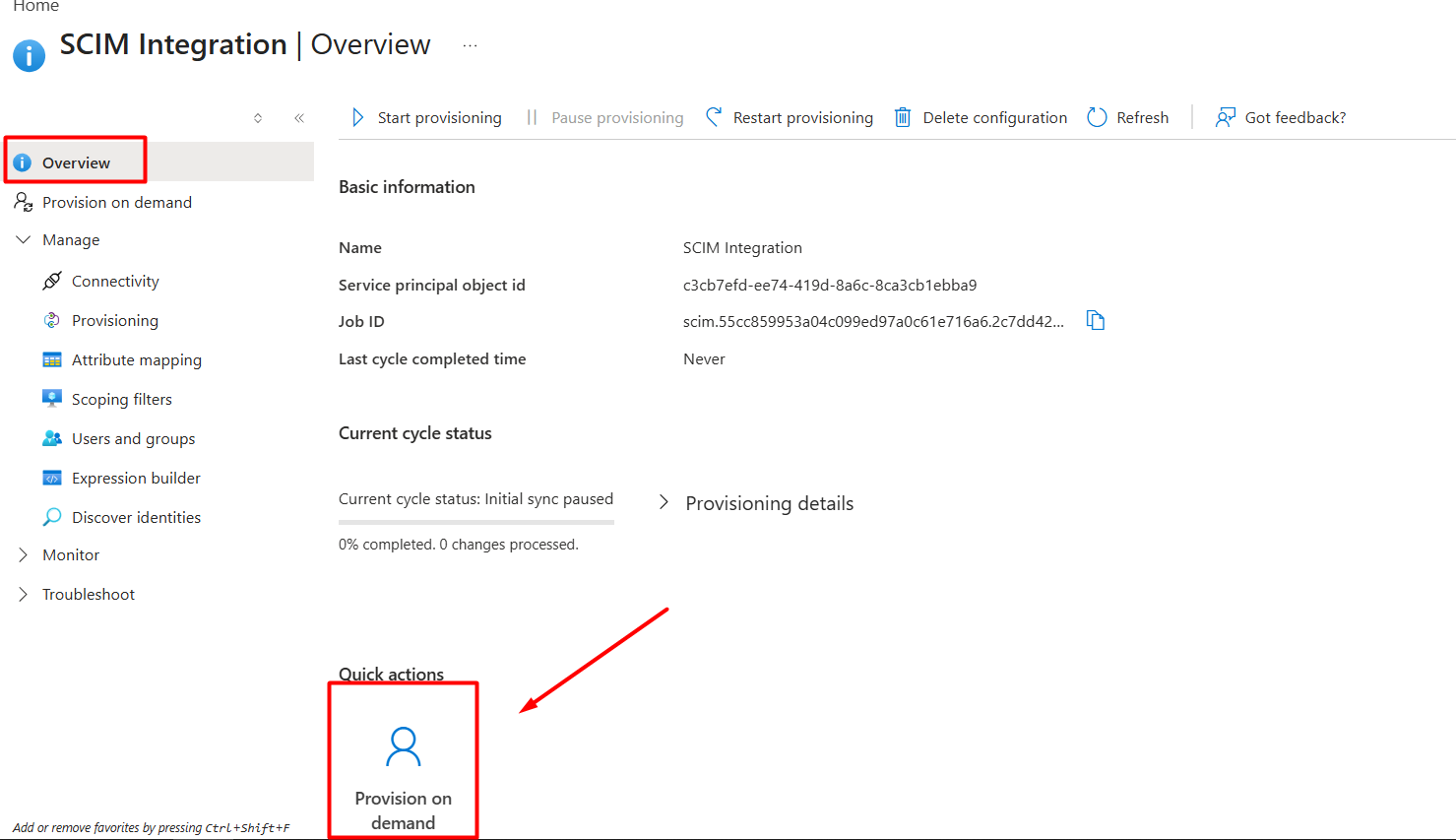Collapse the sidebar with double chevron
The image size is (1456, 840).
tap(299, 118)
